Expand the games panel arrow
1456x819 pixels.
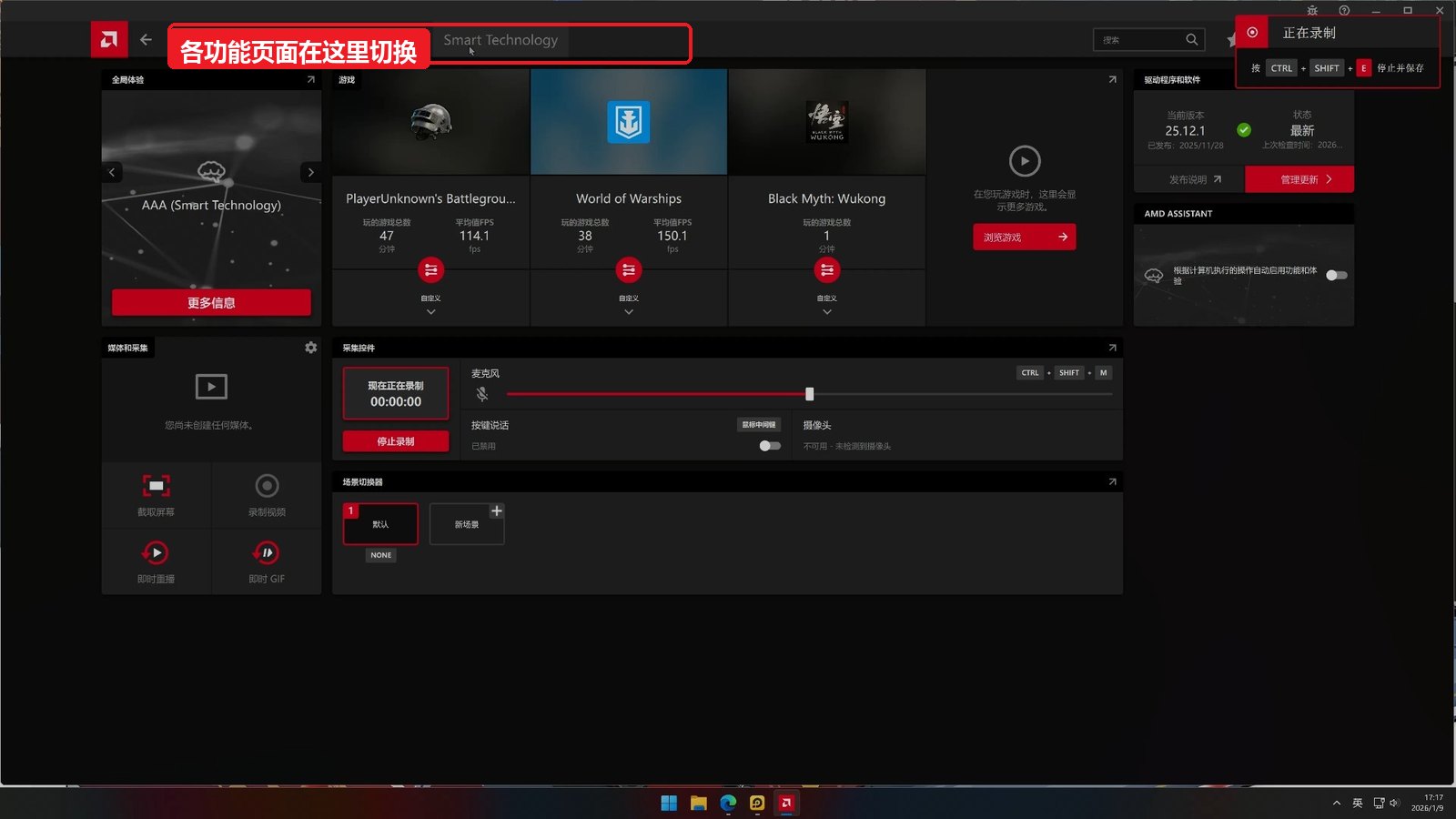pos(1112,80)
